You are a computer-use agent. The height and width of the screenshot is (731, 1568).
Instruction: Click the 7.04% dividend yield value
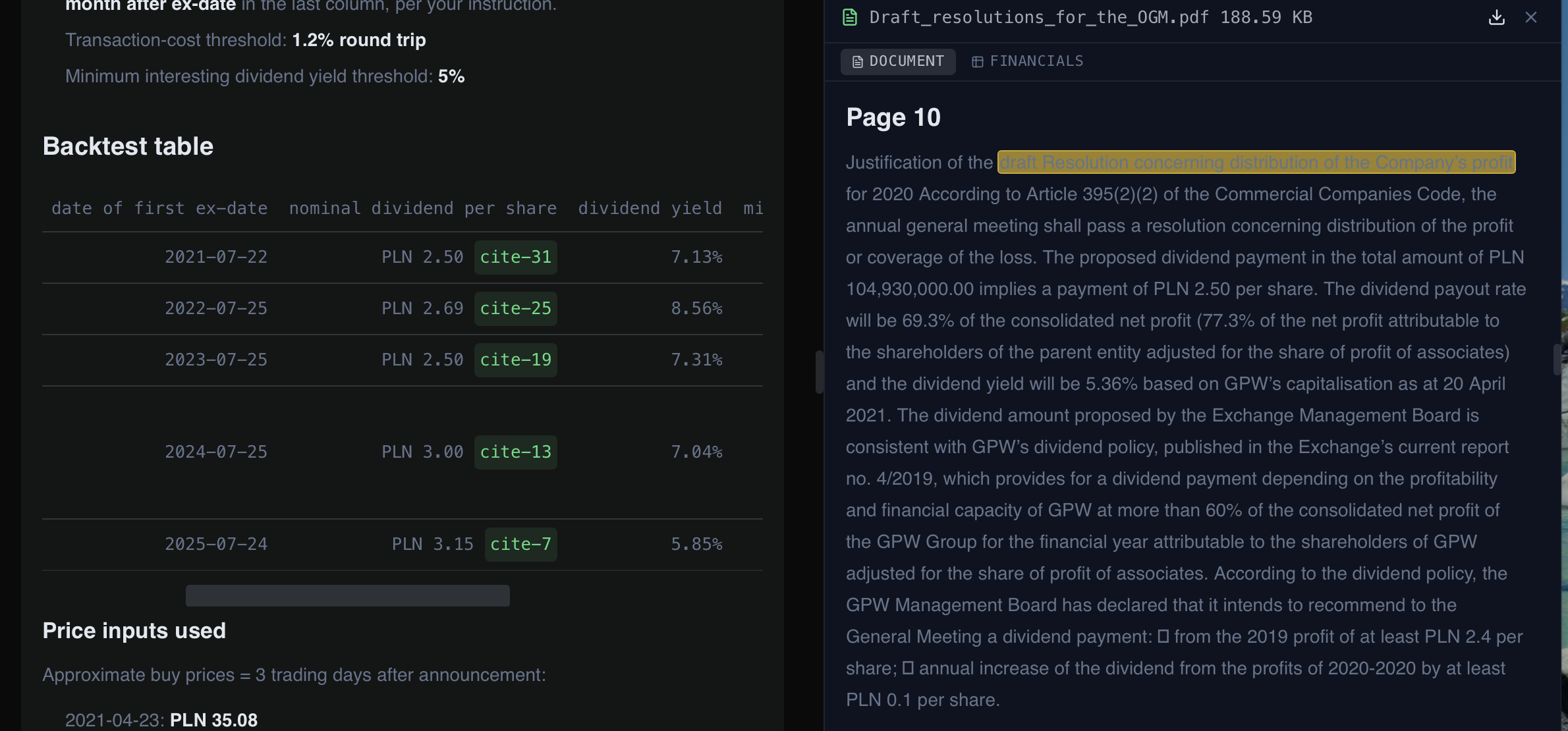(x=696, y=452)
